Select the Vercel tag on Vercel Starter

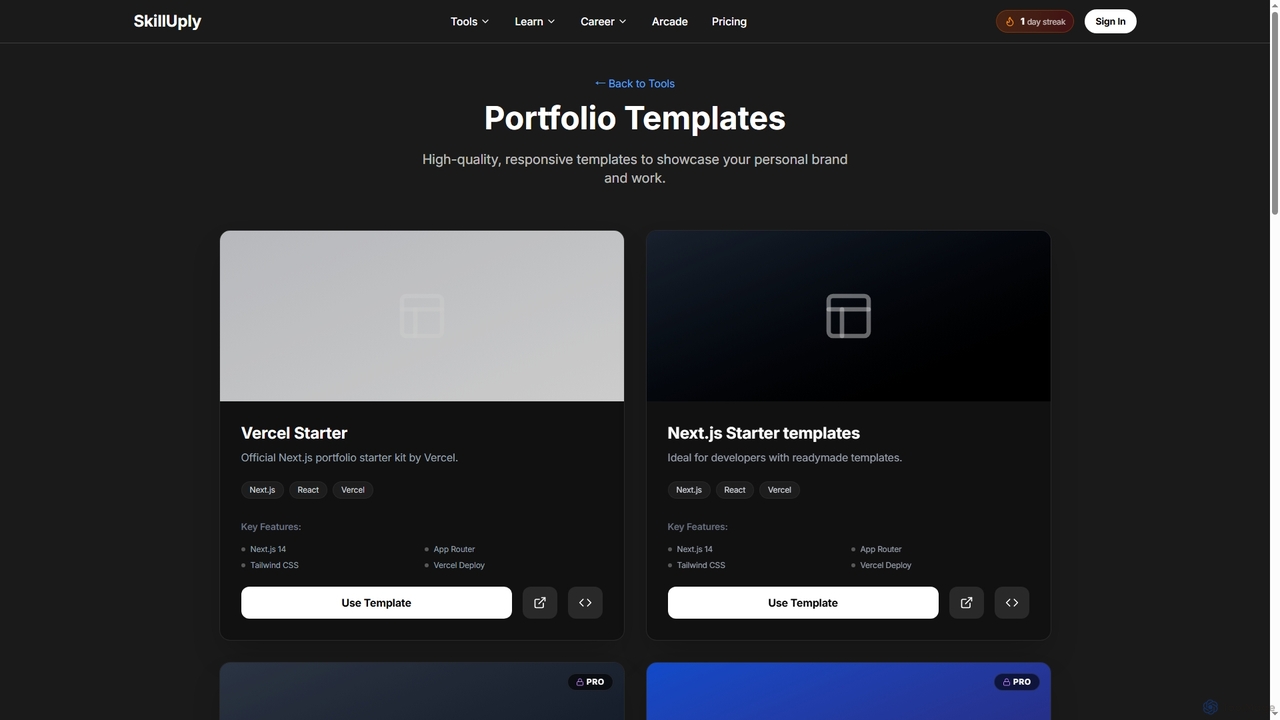pos(353,490)
